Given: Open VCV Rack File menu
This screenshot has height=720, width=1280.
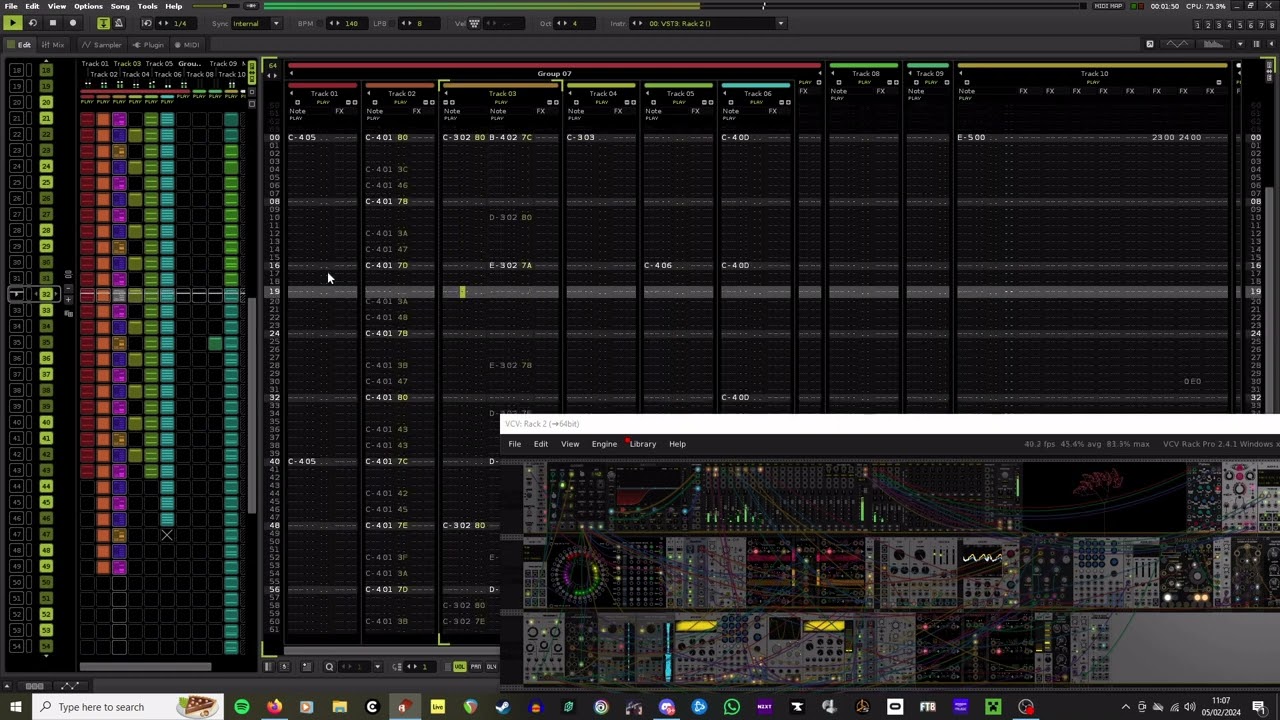Looking at the screenshot, I should [514, 444].
